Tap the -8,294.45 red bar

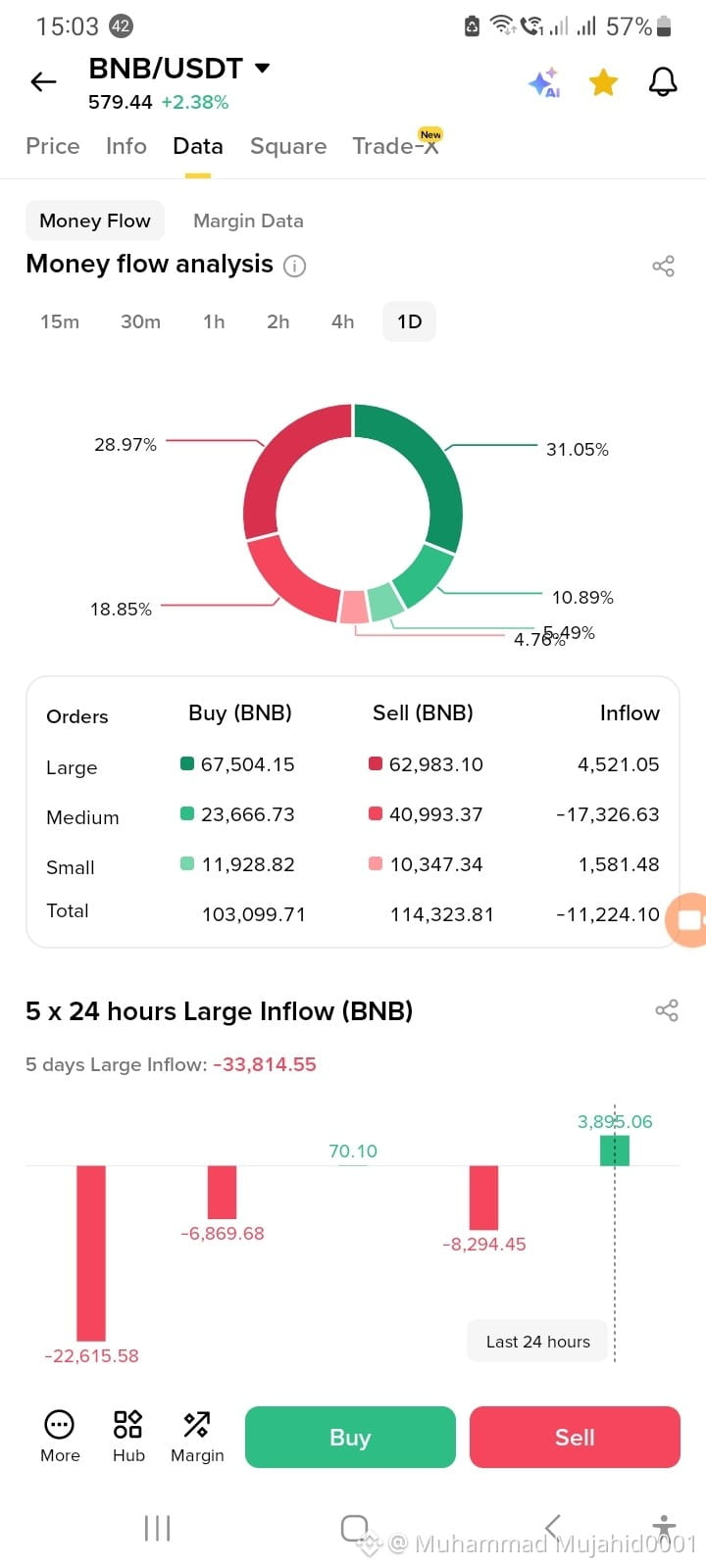(483, 1198)
